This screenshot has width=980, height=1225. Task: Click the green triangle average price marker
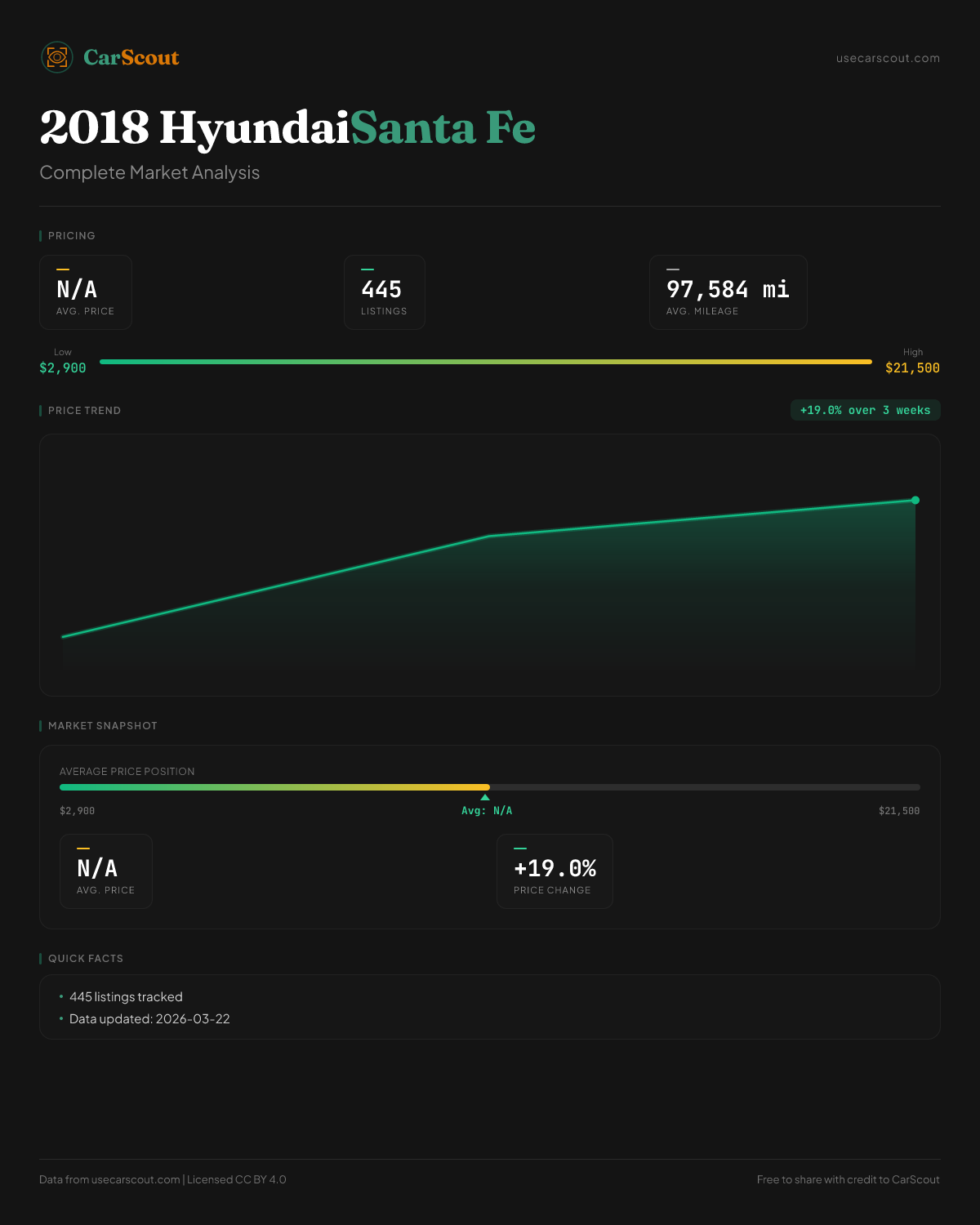(485, 797)
